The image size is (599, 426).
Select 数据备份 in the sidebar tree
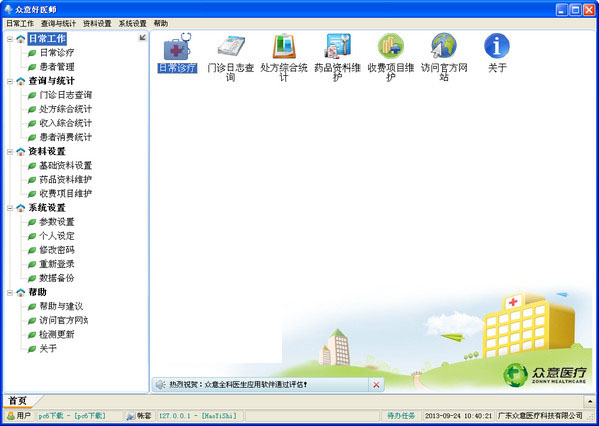pos(57,278)
